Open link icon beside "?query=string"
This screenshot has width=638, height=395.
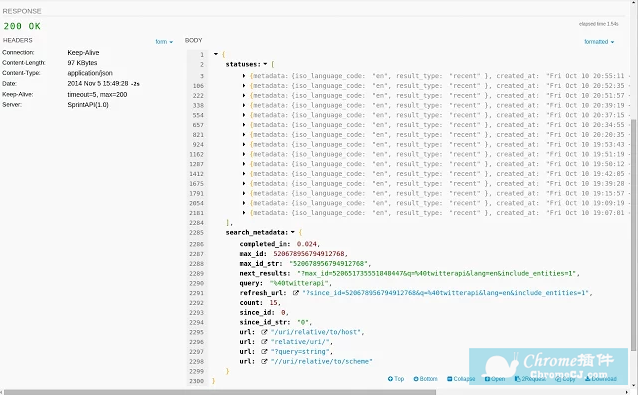click(264, 351)
